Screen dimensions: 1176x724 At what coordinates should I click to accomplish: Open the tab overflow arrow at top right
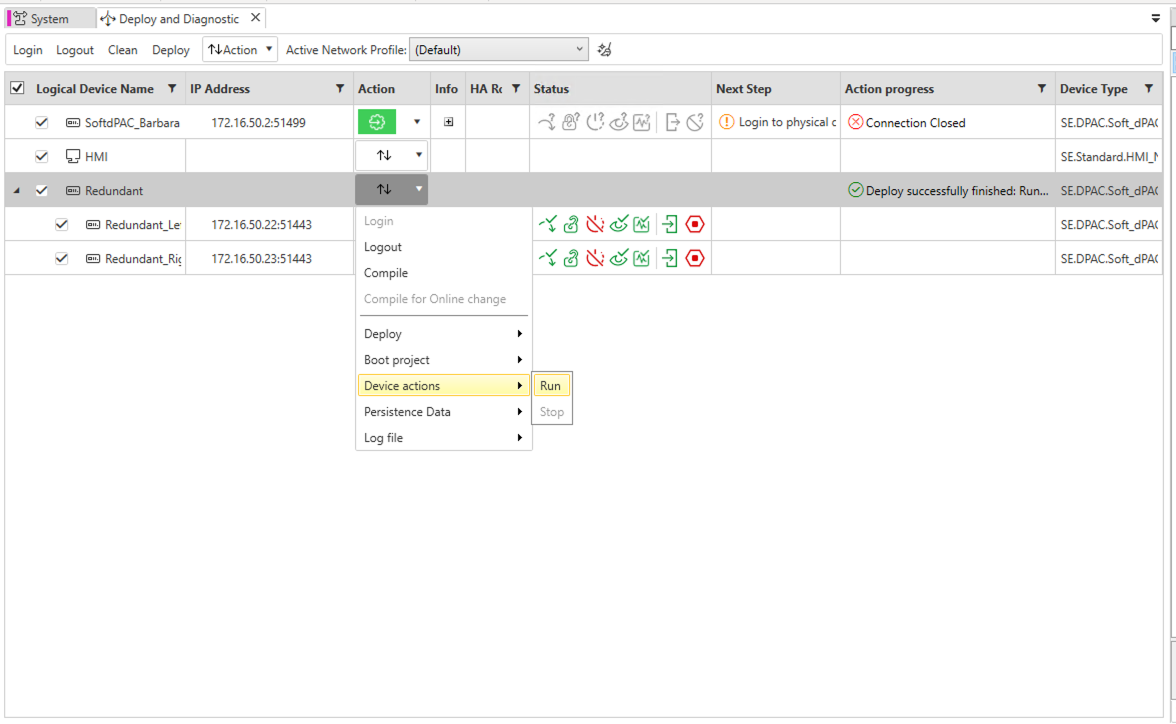[x=1156, y=18]
